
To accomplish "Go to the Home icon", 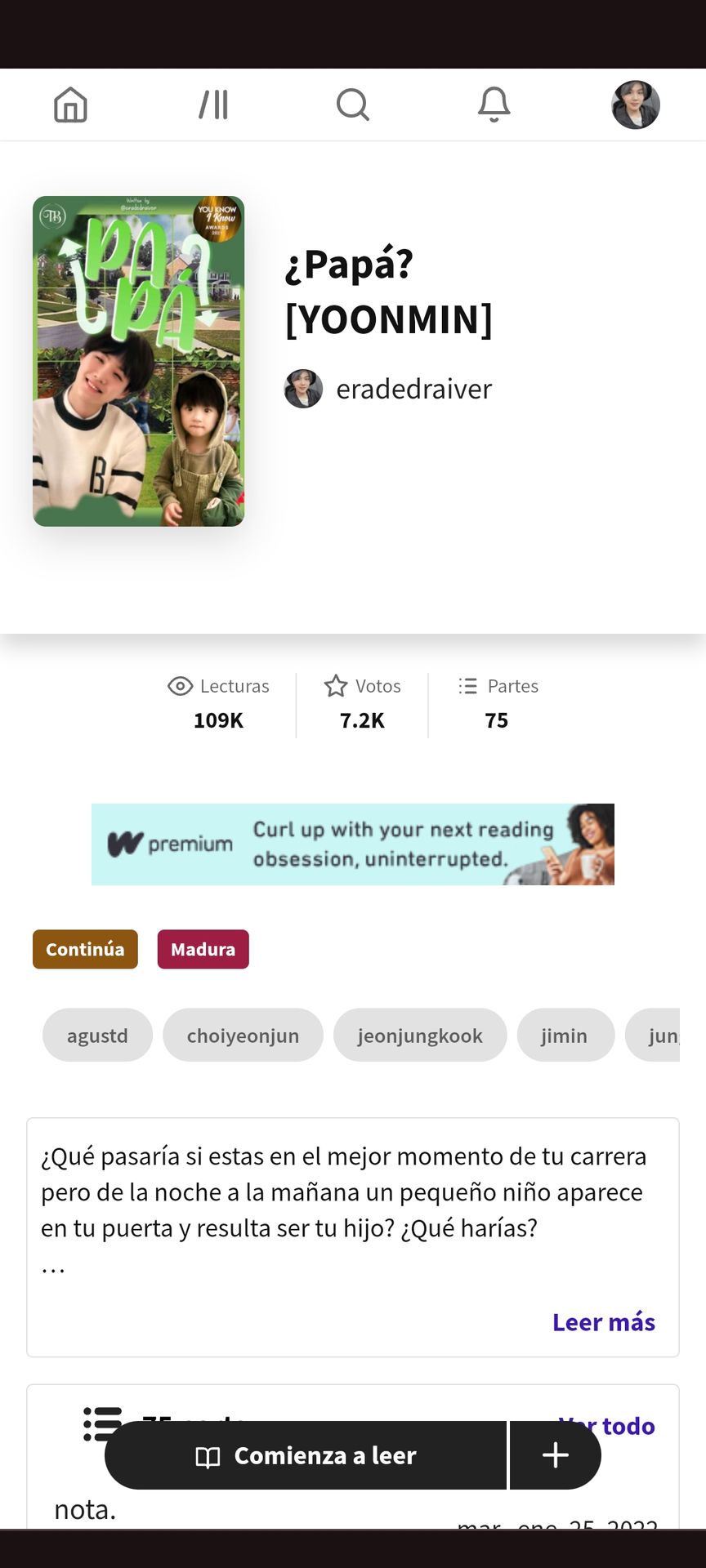I will (x=70, y=105).
